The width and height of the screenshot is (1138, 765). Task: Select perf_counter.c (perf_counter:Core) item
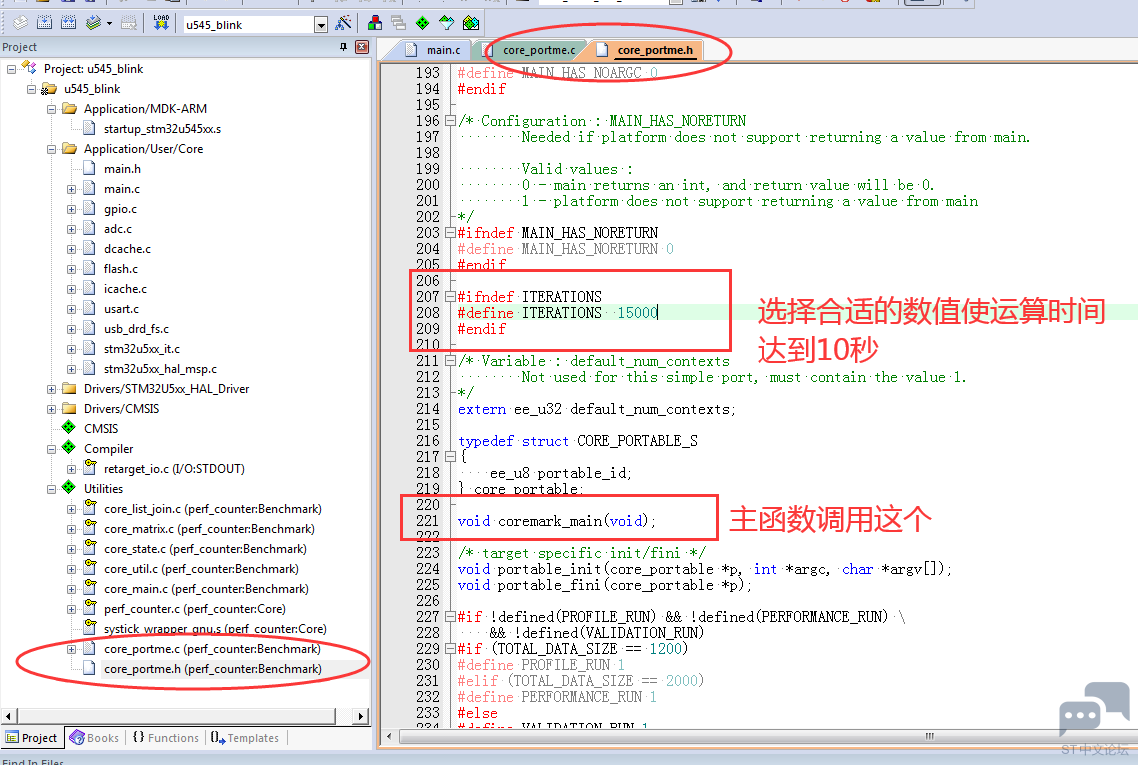point(195,609)
